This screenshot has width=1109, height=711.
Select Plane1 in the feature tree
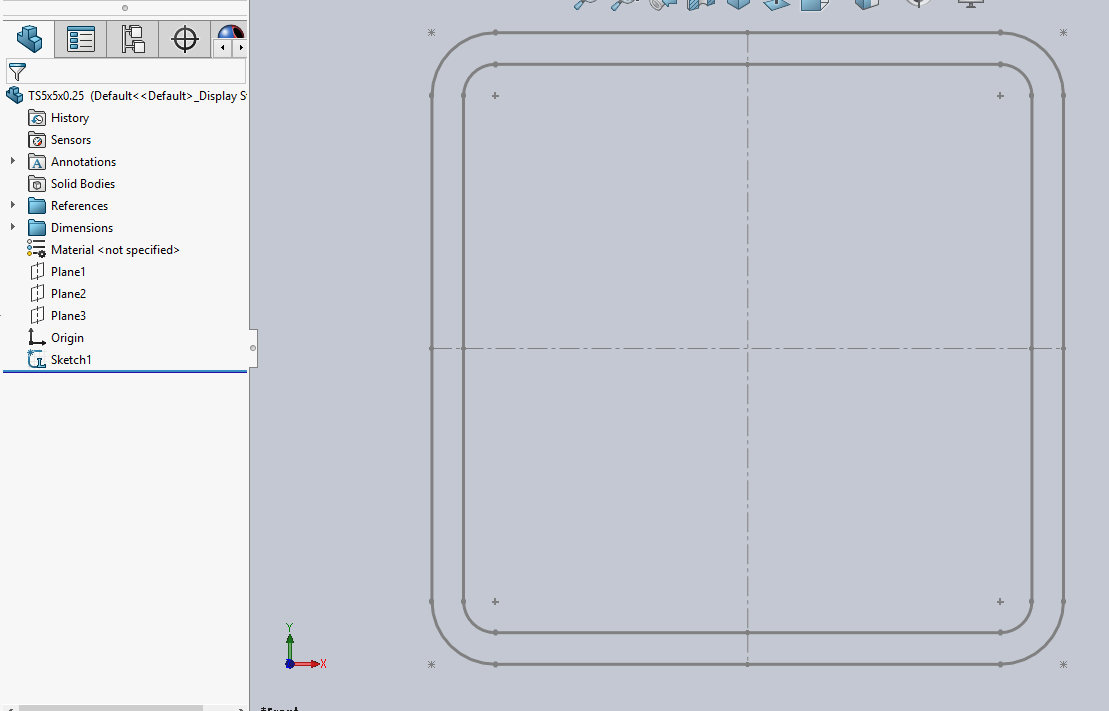pos(57,271)
